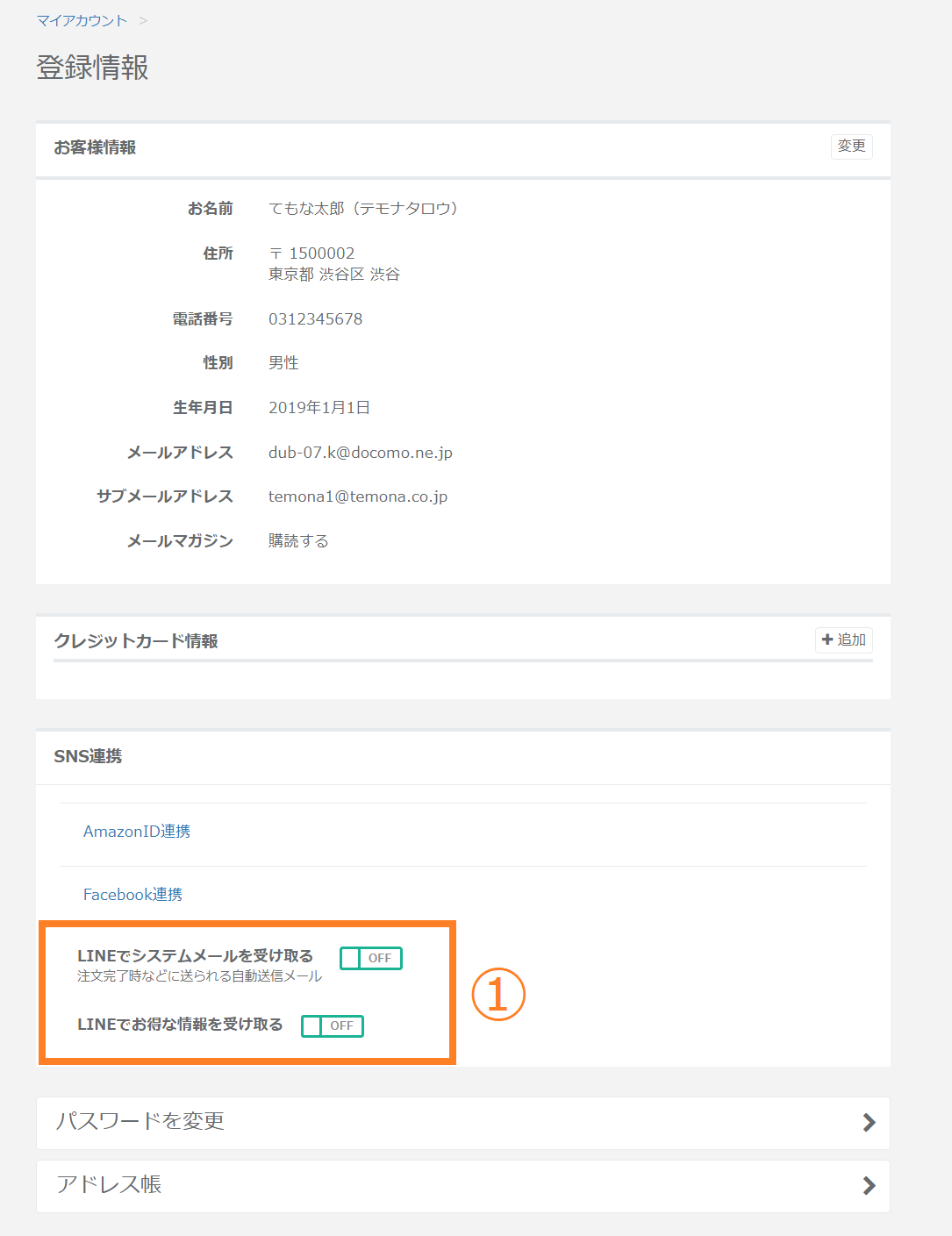Click the birthdate value 2019年1月1日
The width and height of the screenshot is (952, 1236).
pos(319,408)
